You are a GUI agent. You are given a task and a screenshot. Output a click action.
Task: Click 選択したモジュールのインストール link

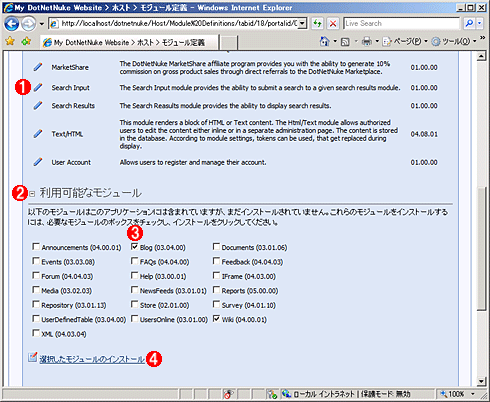tap(92, 359)
